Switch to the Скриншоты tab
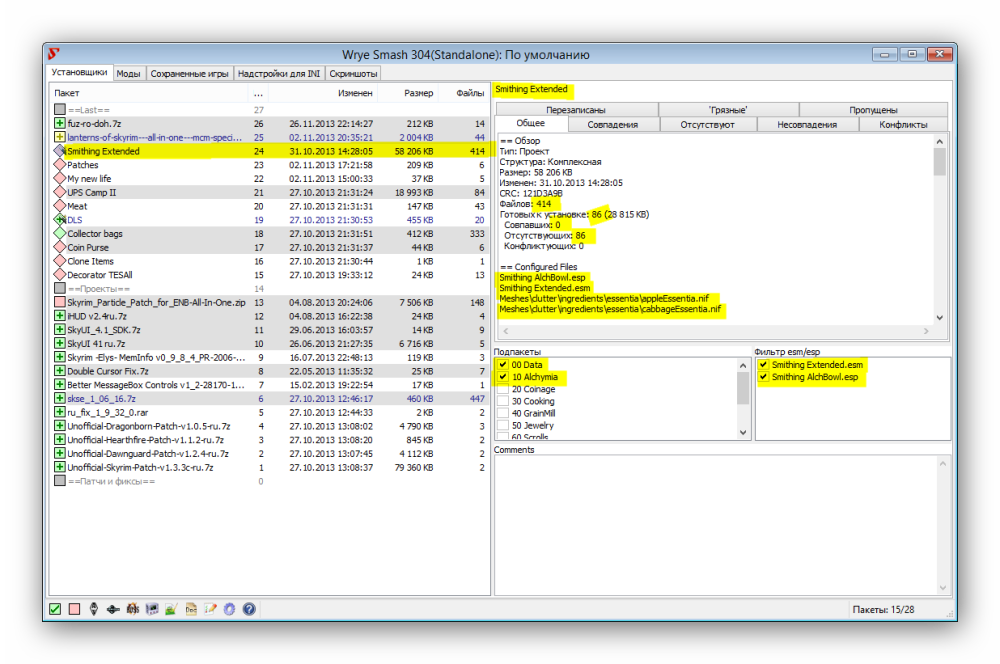This screenshot has height=664, width=1000. pyautogui.click(x=353, y=73)
